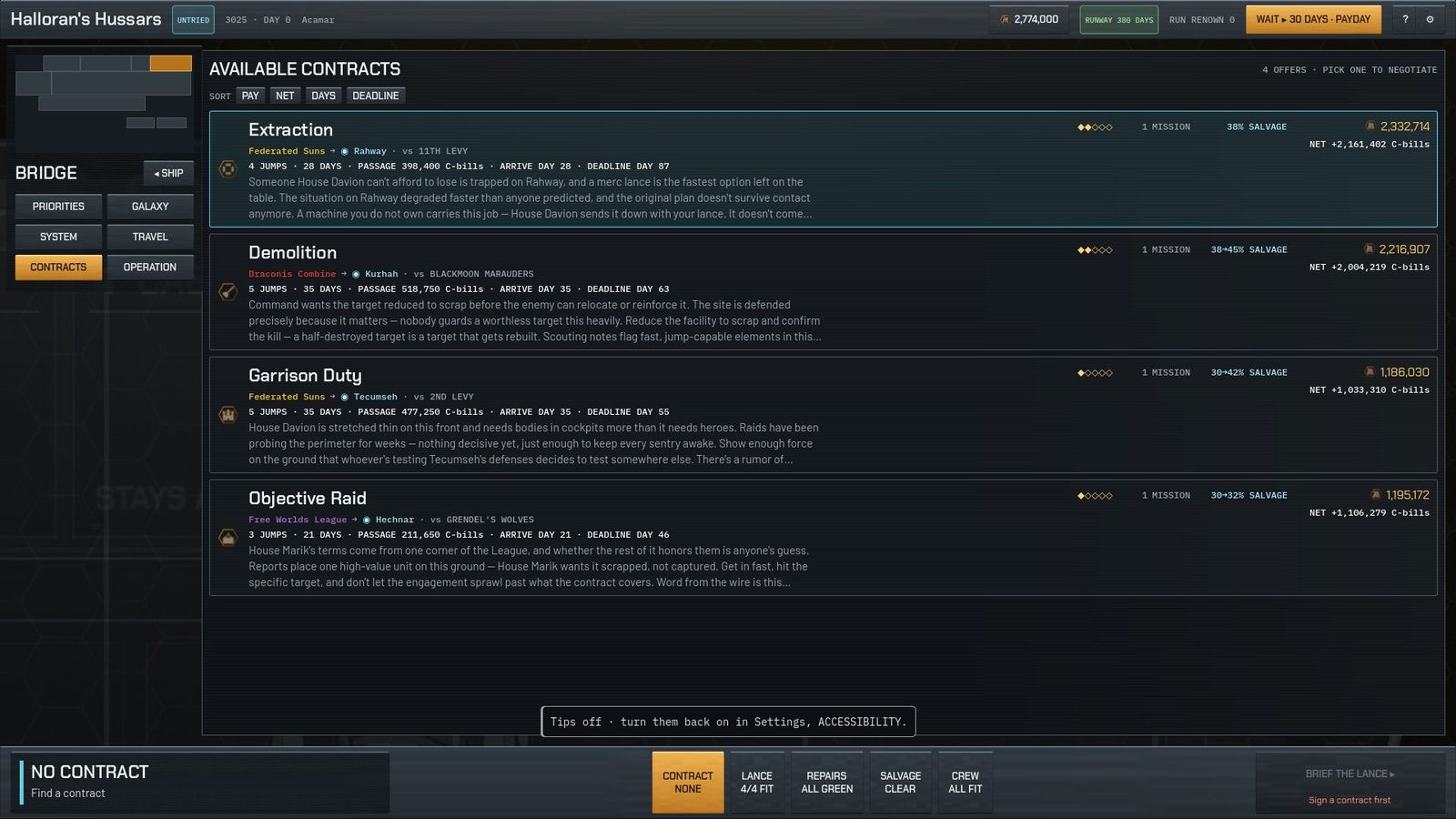Image resolution: width=1456 pixels, height=819 pixels.
Task: Click the C-bills icon next to 2,332,714
Action: coord(1370,126)
